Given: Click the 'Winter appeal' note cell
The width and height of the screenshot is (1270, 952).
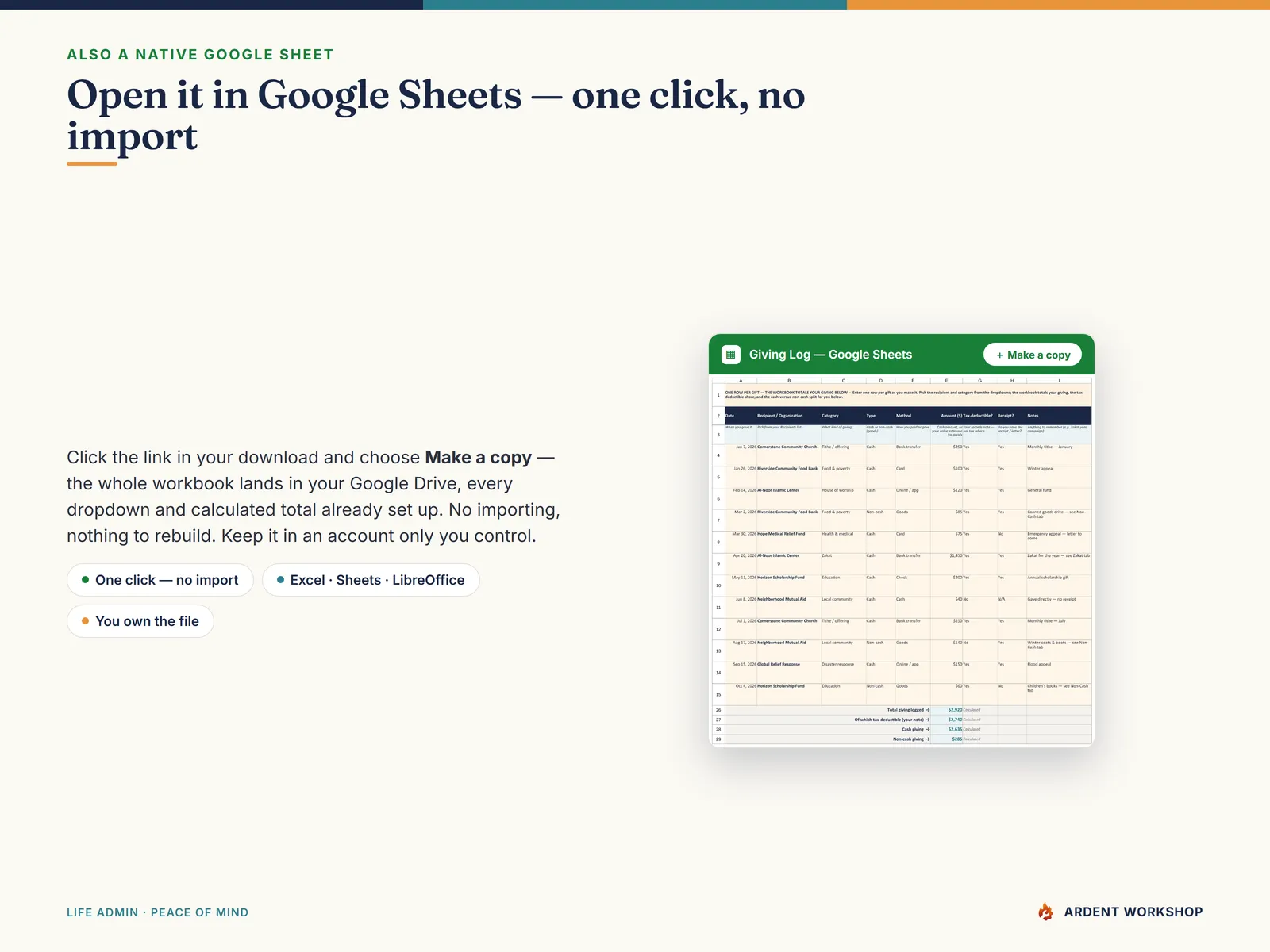Looking at the screenshot, I should [1059, 477].
